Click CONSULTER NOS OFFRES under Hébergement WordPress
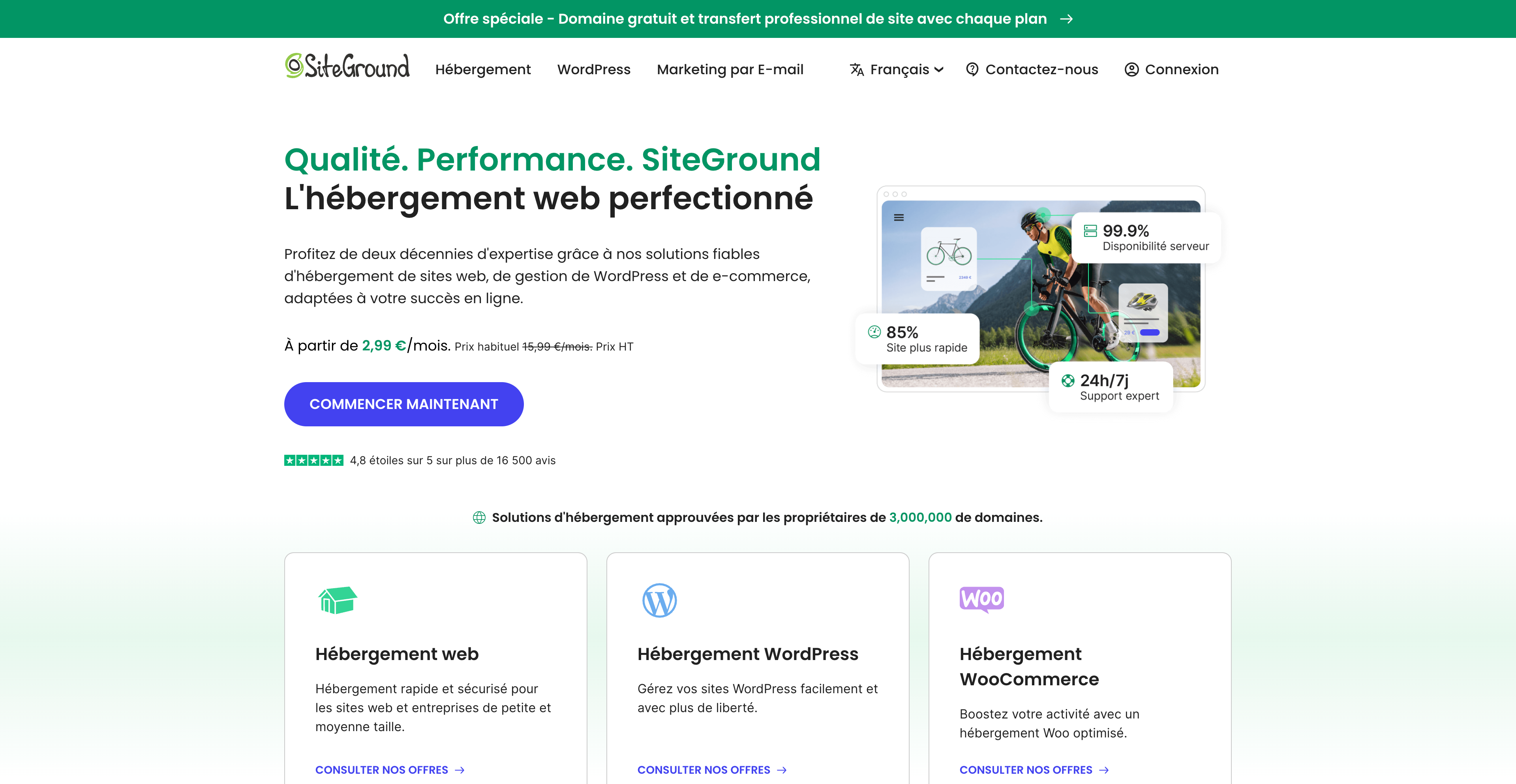The image size is (1516, 784). tap(712, 770)
